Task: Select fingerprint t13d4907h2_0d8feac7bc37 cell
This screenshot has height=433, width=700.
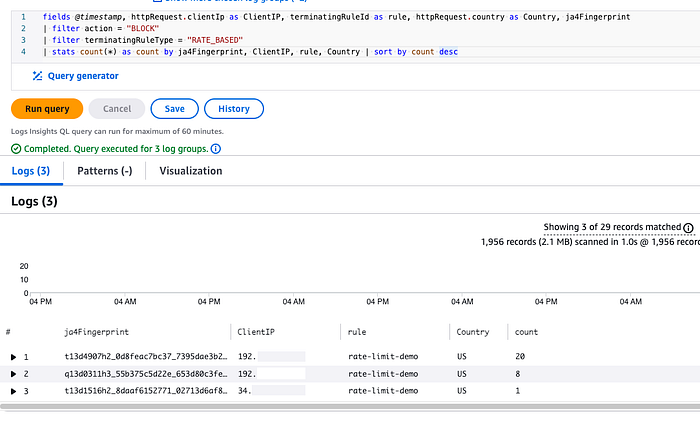Action: 146,357
